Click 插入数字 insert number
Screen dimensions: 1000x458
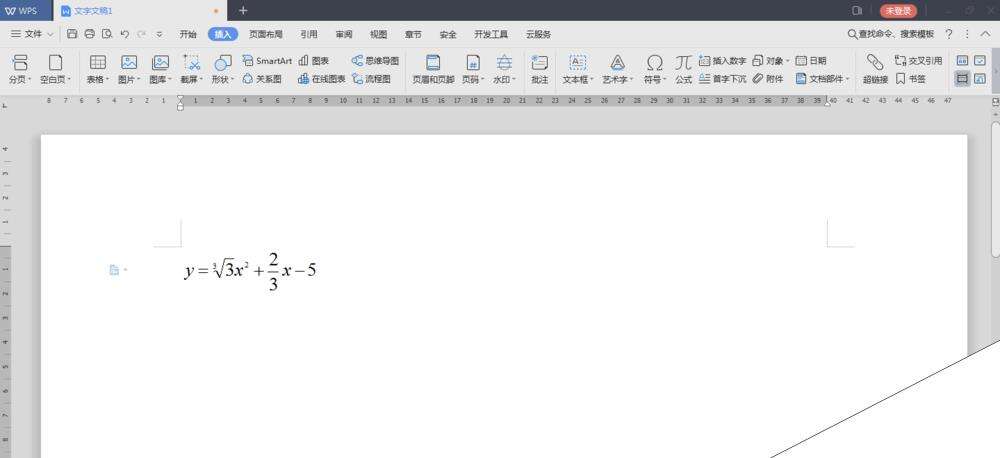(723, 61)
